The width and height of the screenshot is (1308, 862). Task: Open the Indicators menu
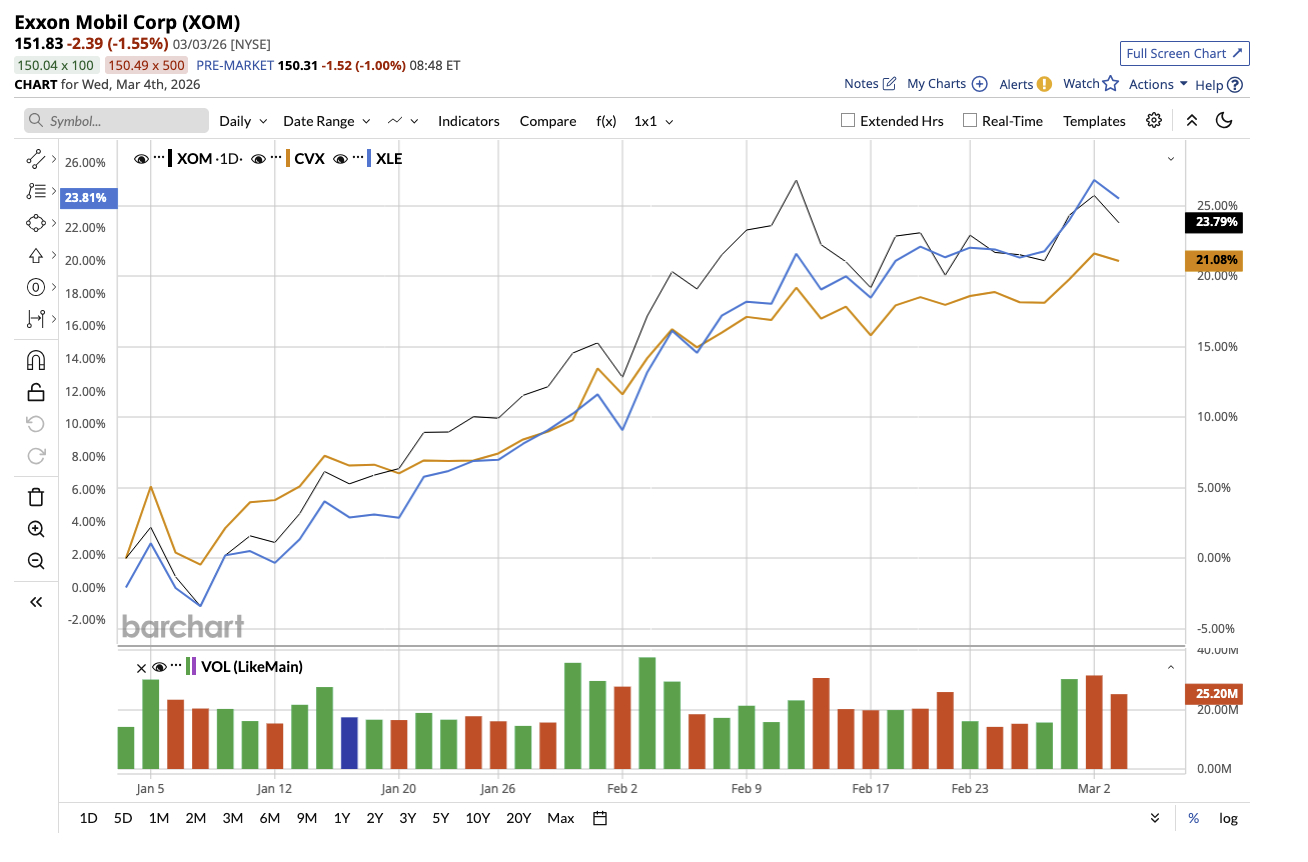point(468,120)
